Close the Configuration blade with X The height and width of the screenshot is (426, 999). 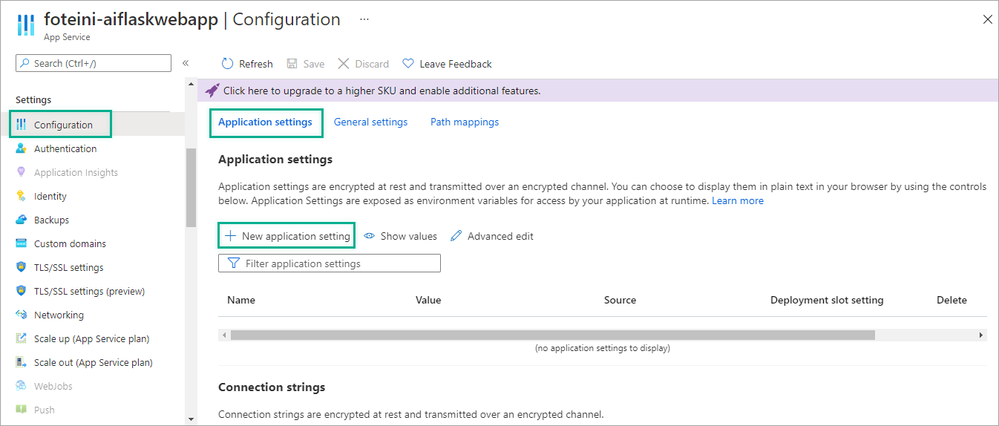(x=988, y=20)
